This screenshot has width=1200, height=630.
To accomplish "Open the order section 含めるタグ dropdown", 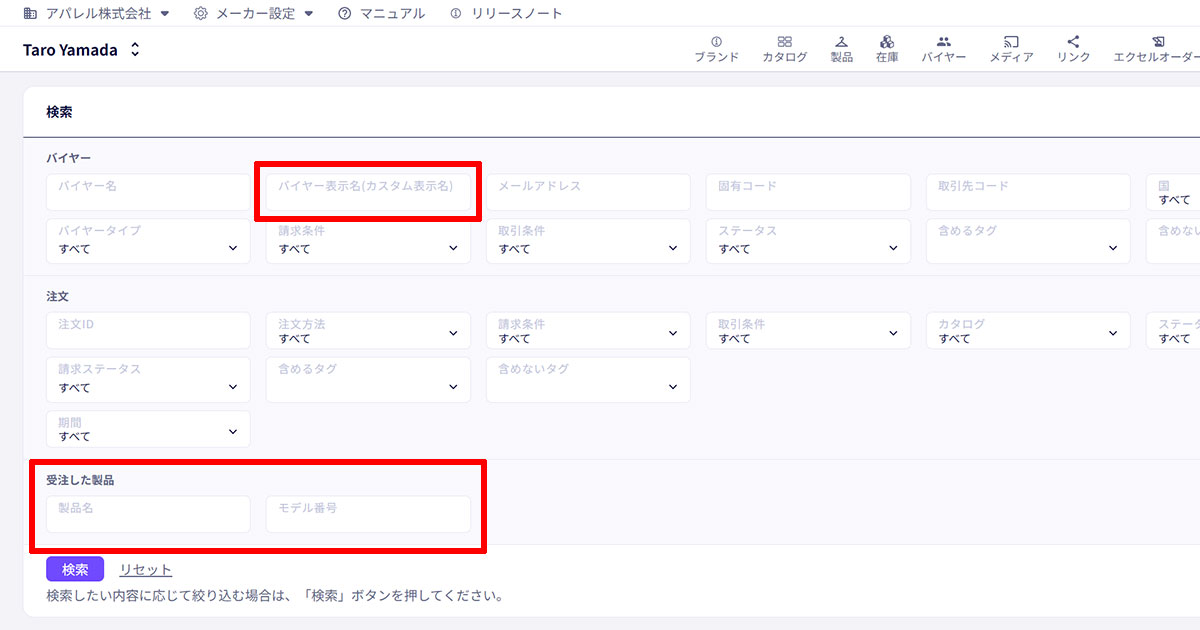I will pos(368,380).
